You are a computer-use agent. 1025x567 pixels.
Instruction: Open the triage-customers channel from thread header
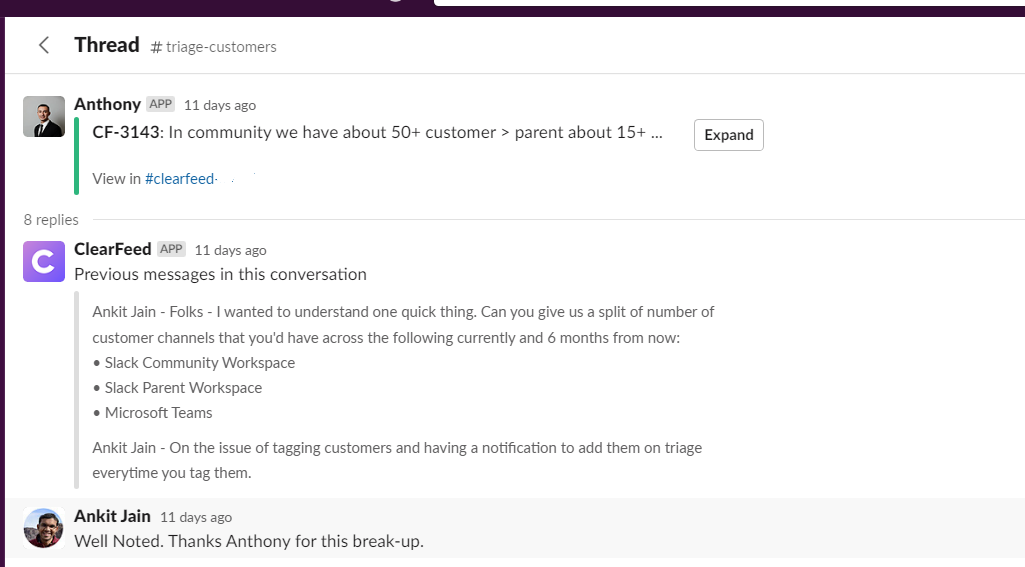213,47
